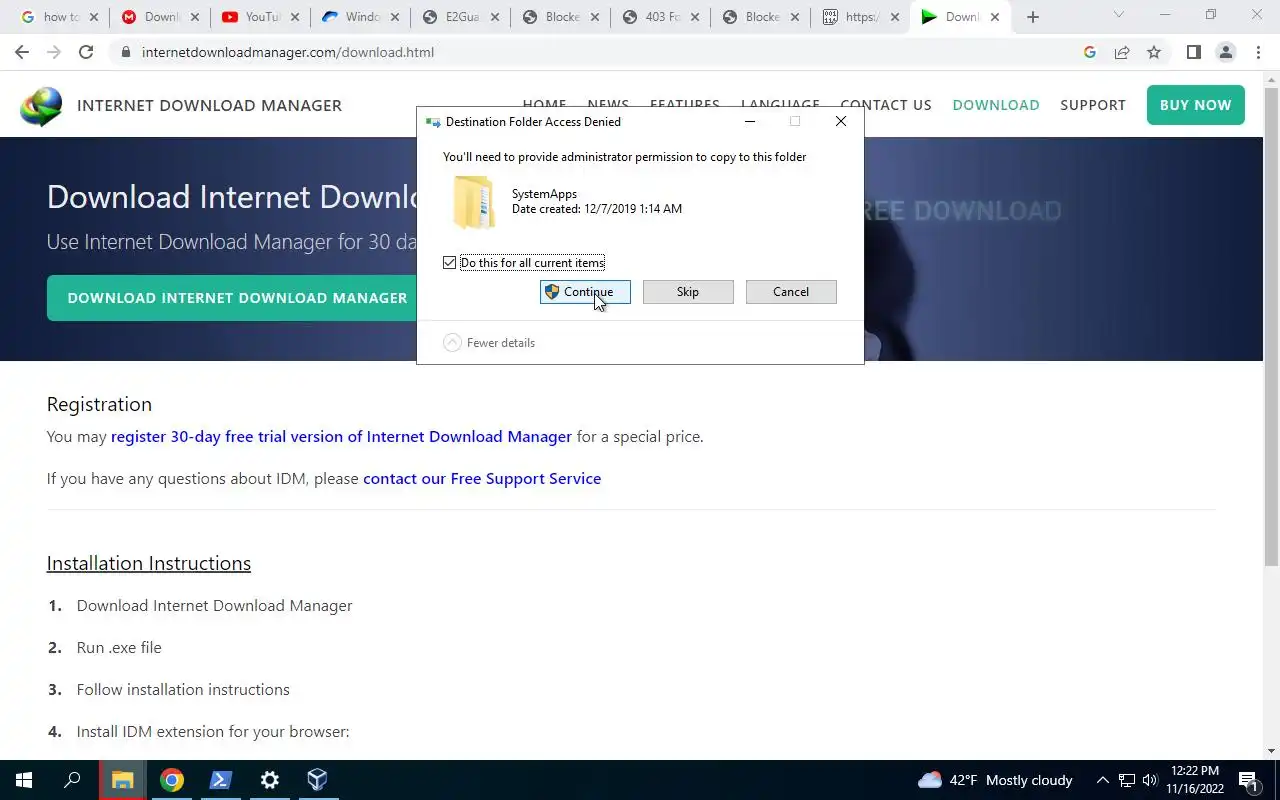Open PowerShell from the taskbar
The image size is (1280, 800).
tap(220, 780)
